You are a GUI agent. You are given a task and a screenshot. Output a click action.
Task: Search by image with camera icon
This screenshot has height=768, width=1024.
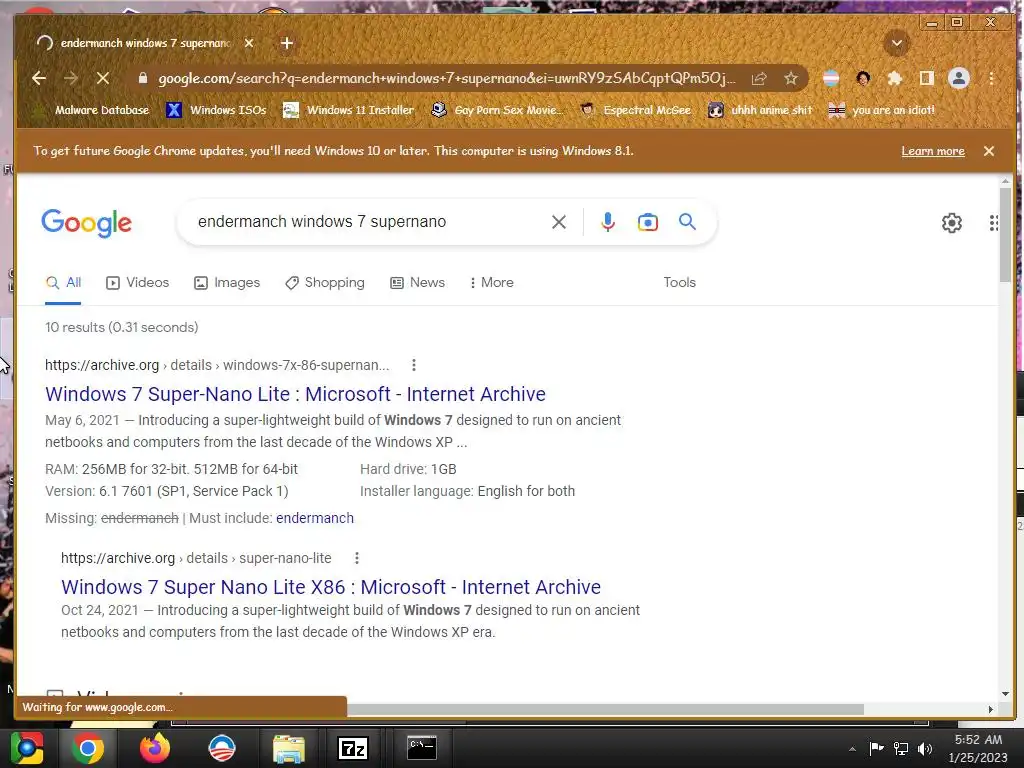[x=647, y=222]
